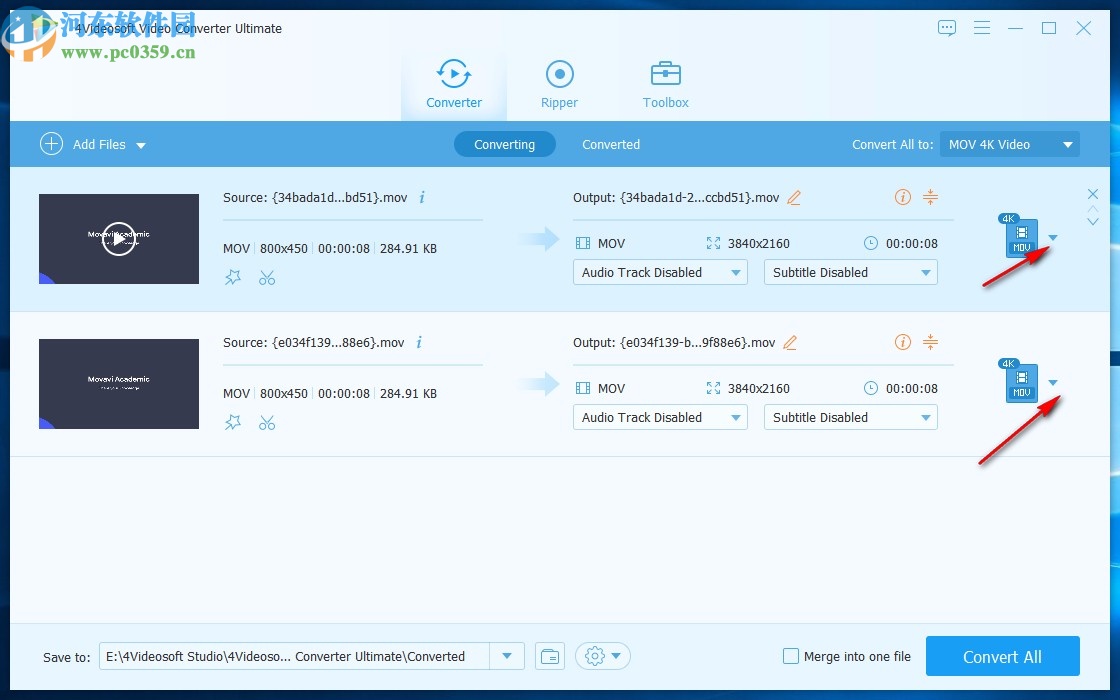1120x700 pixels.
Task: Rename first output file with pencil icon
Action: 794,198
